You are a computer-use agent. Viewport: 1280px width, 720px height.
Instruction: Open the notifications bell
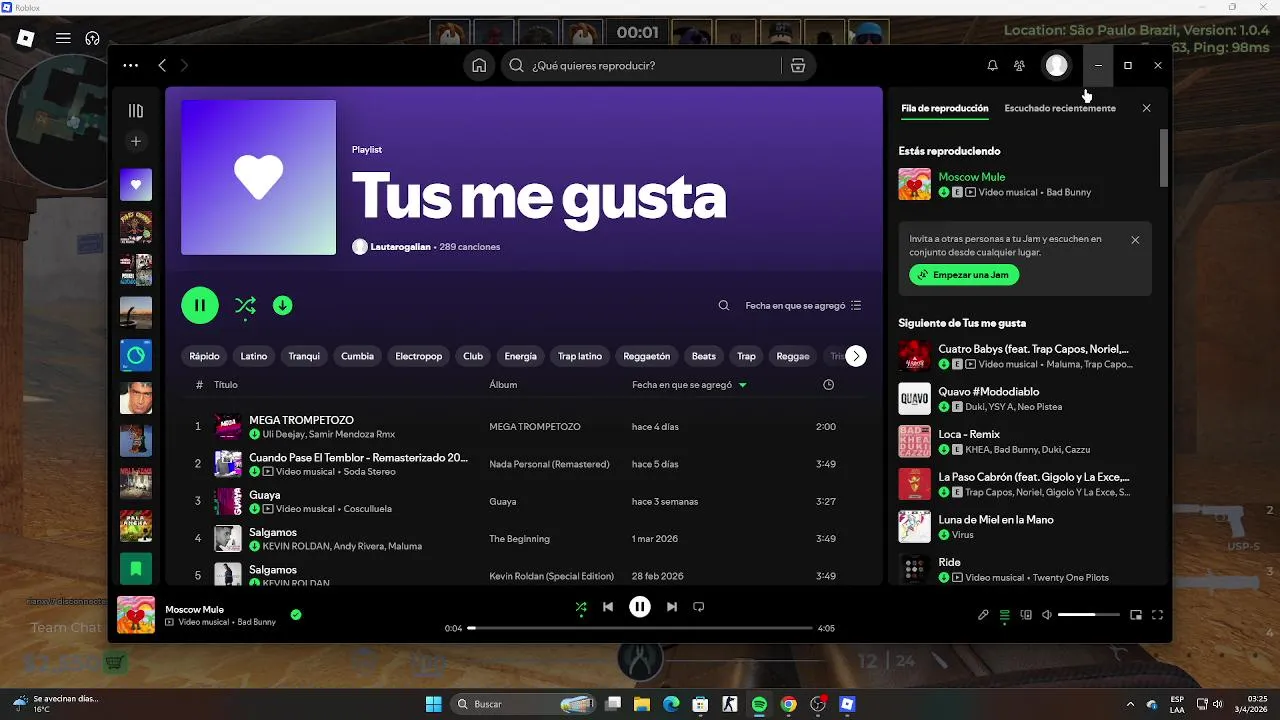tap(992, 65)
